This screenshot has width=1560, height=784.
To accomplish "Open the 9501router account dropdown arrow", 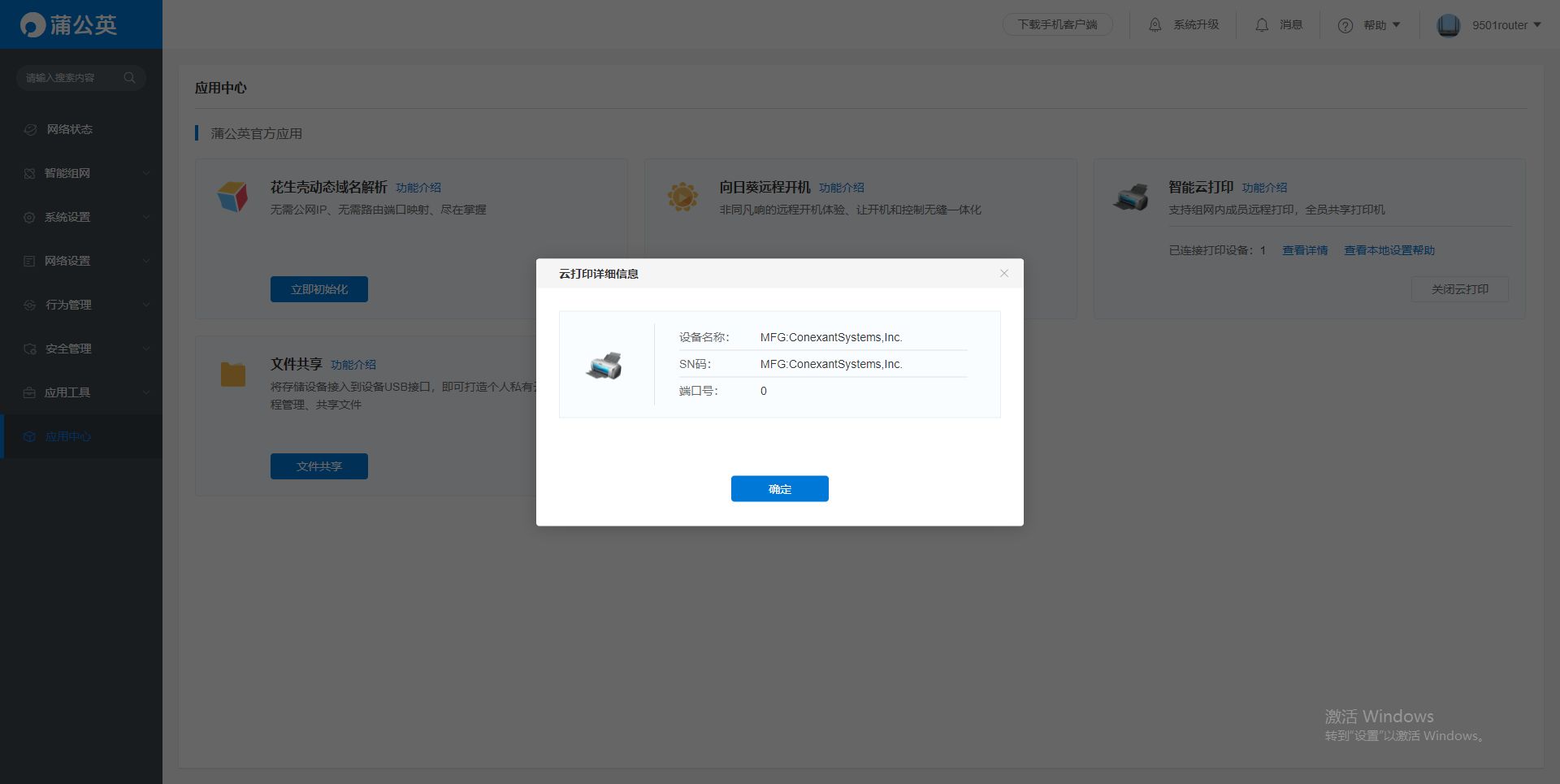I will (x=1537, y=25).
